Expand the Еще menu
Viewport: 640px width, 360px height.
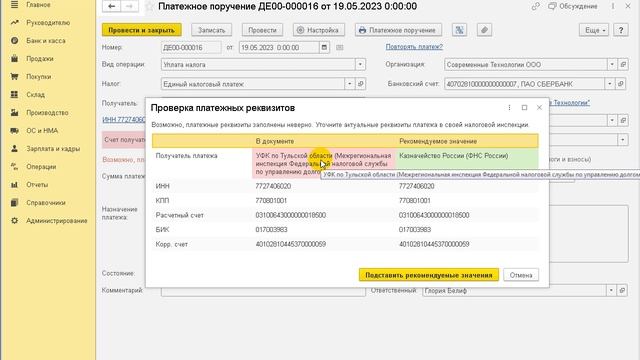coord(594,30)
